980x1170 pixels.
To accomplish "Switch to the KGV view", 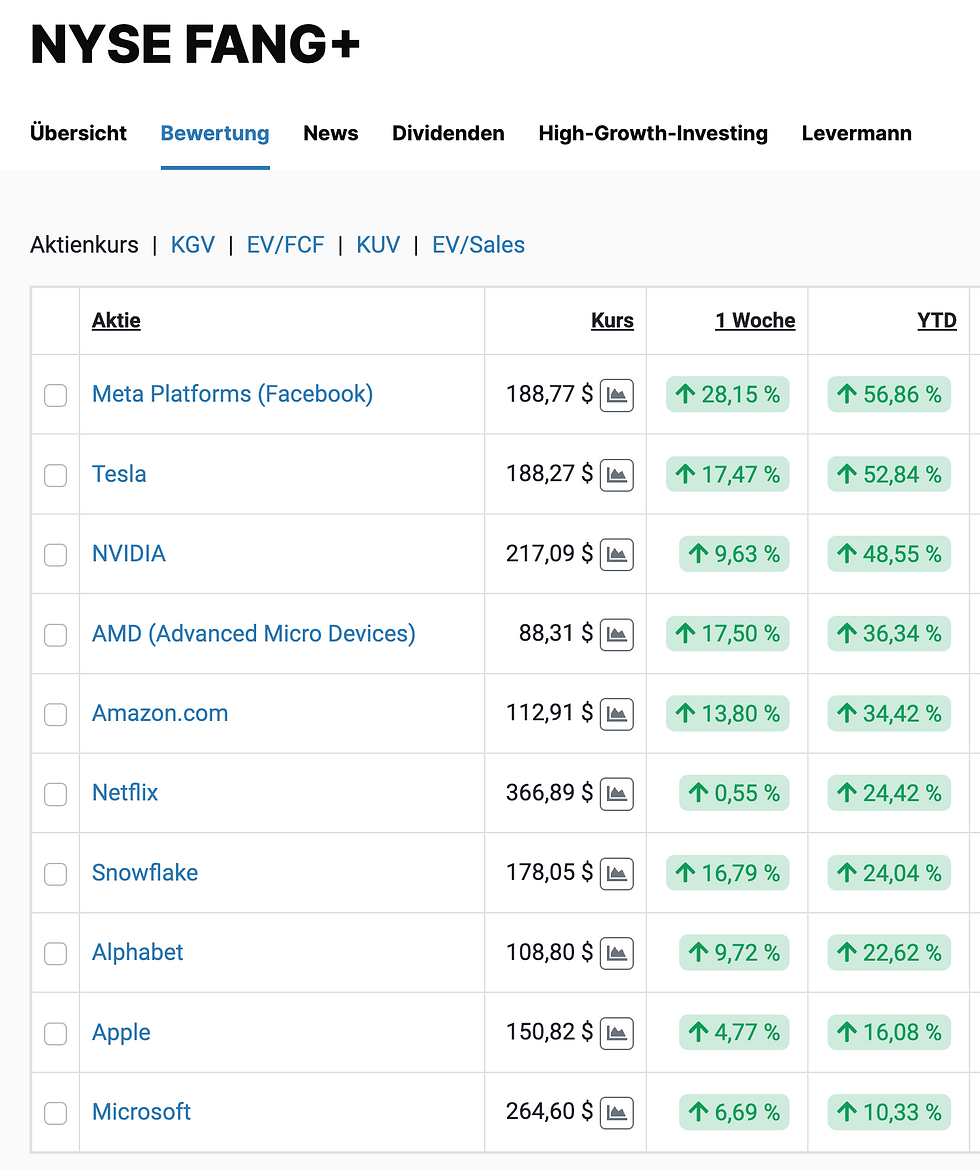I will pyautogui.click(x=193, y=245).
